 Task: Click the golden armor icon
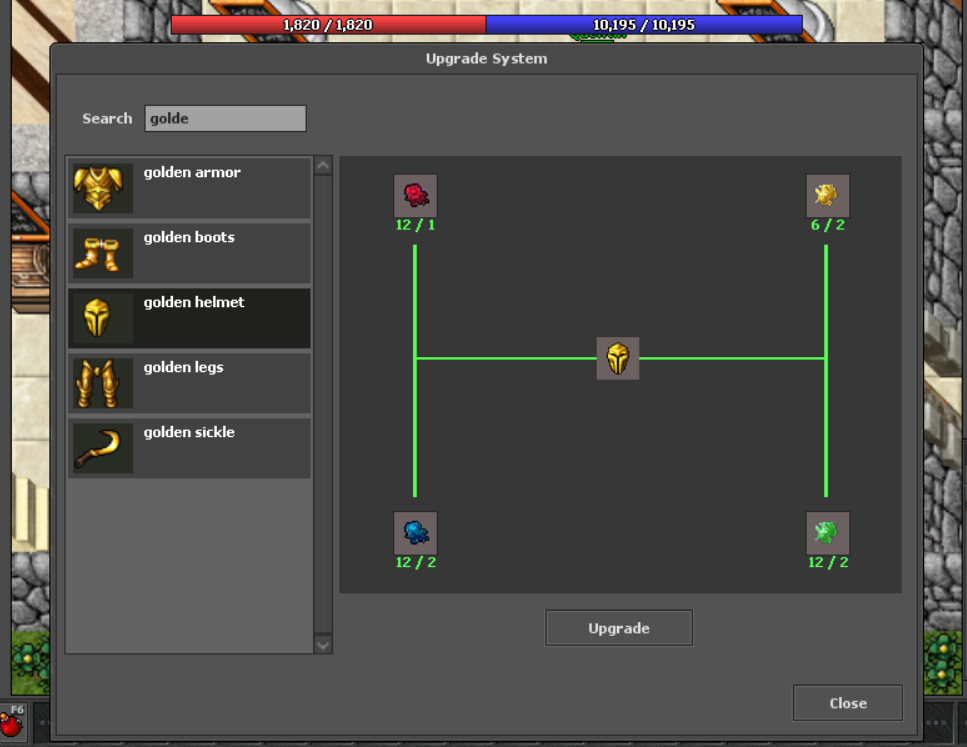[x=102, y=188]
